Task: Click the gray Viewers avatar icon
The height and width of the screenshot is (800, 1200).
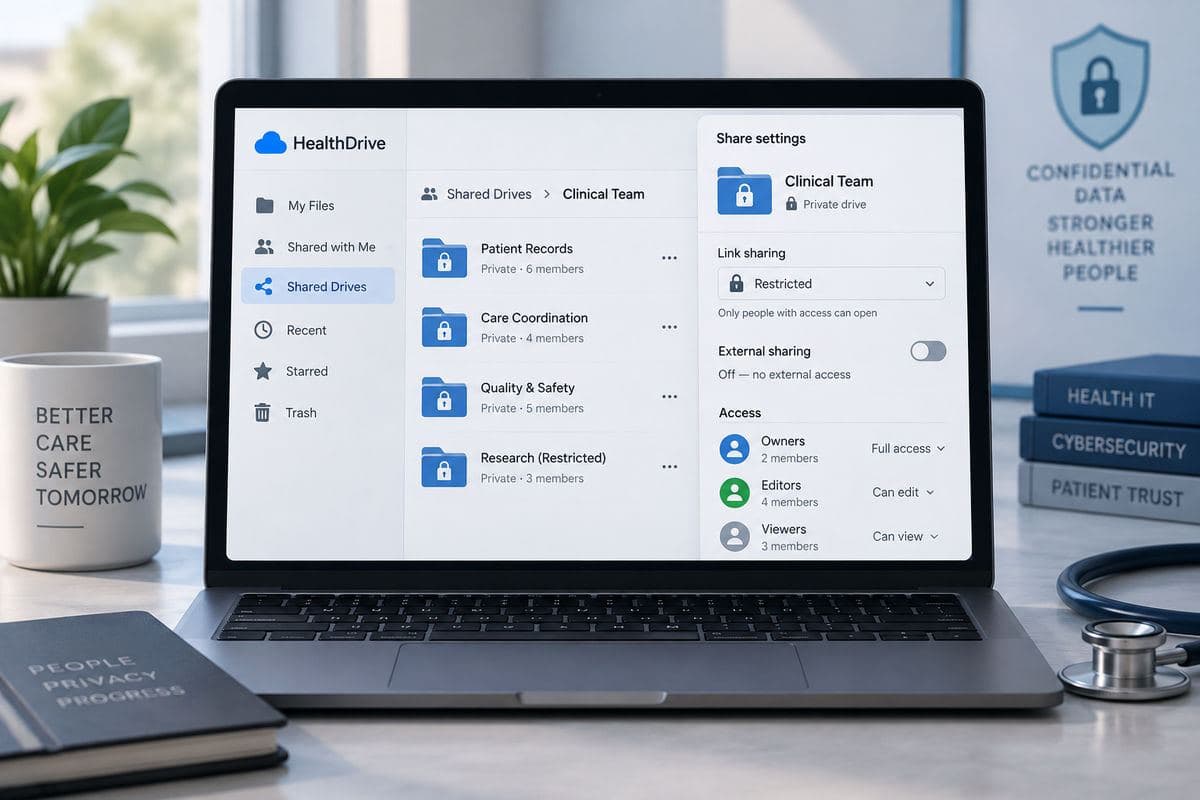Action: point(735,537)
